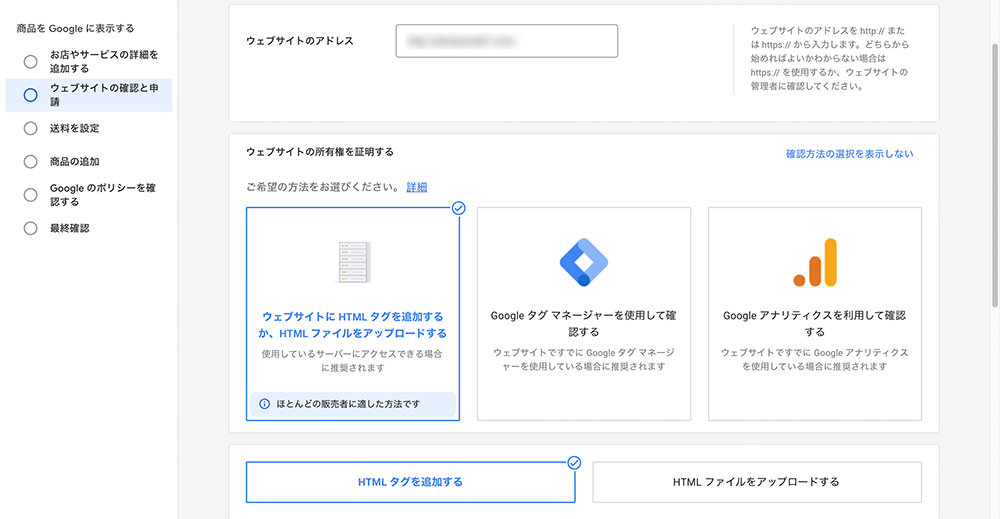Image resolution: width=1000 pixels, height=519 pixels.
Task: Select HTML ファイルをアップロードする option
Action: [x=757, y=482]
